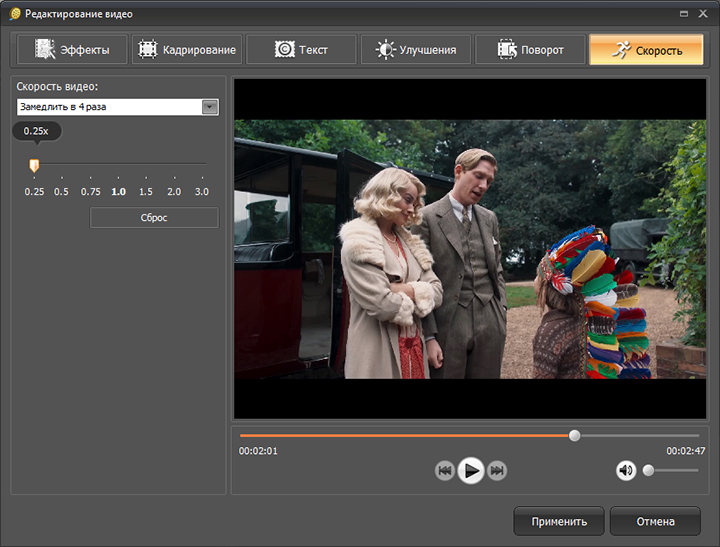Click the current time 00:02:01
The image size is (720, 547).
click(258, 451)
